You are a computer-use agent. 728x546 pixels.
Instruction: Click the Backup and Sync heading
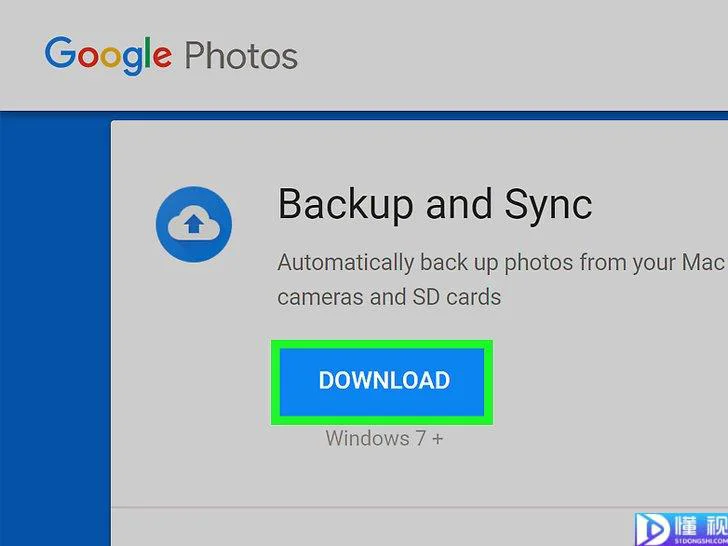pyautogui.click(x=435, y=205)
